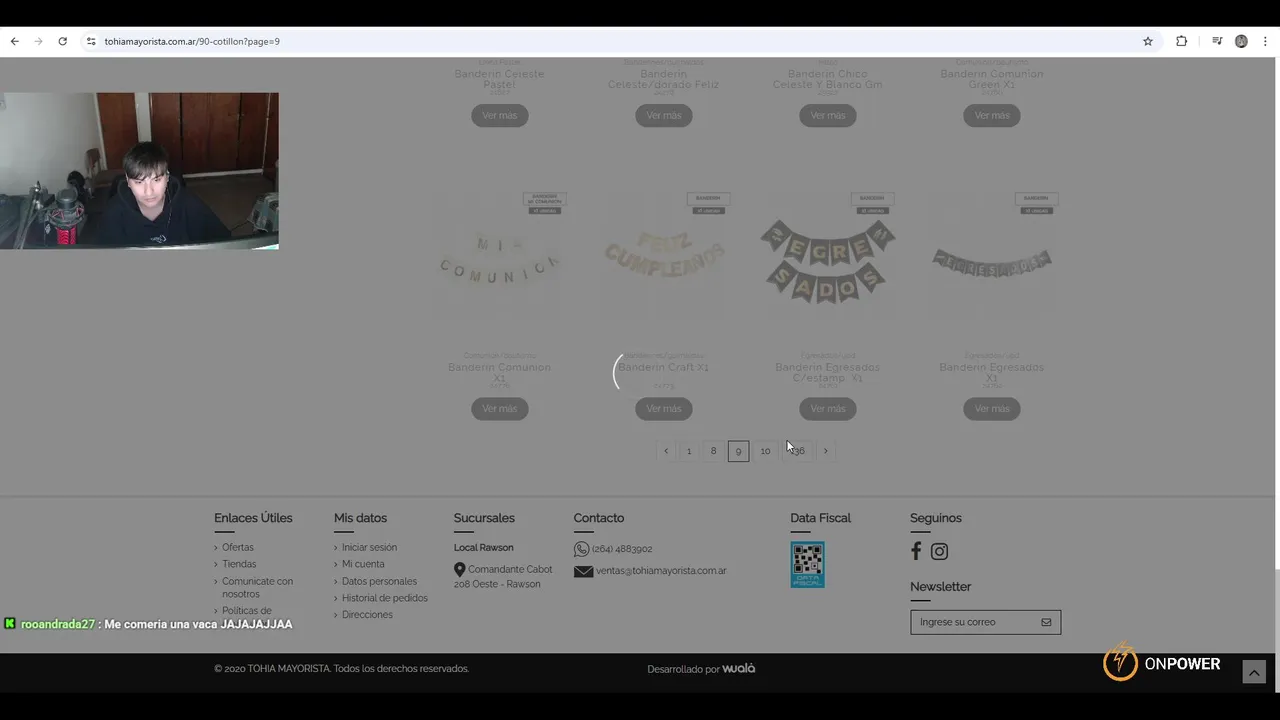Open Comunicate con nosotros link

click(257, 587)
